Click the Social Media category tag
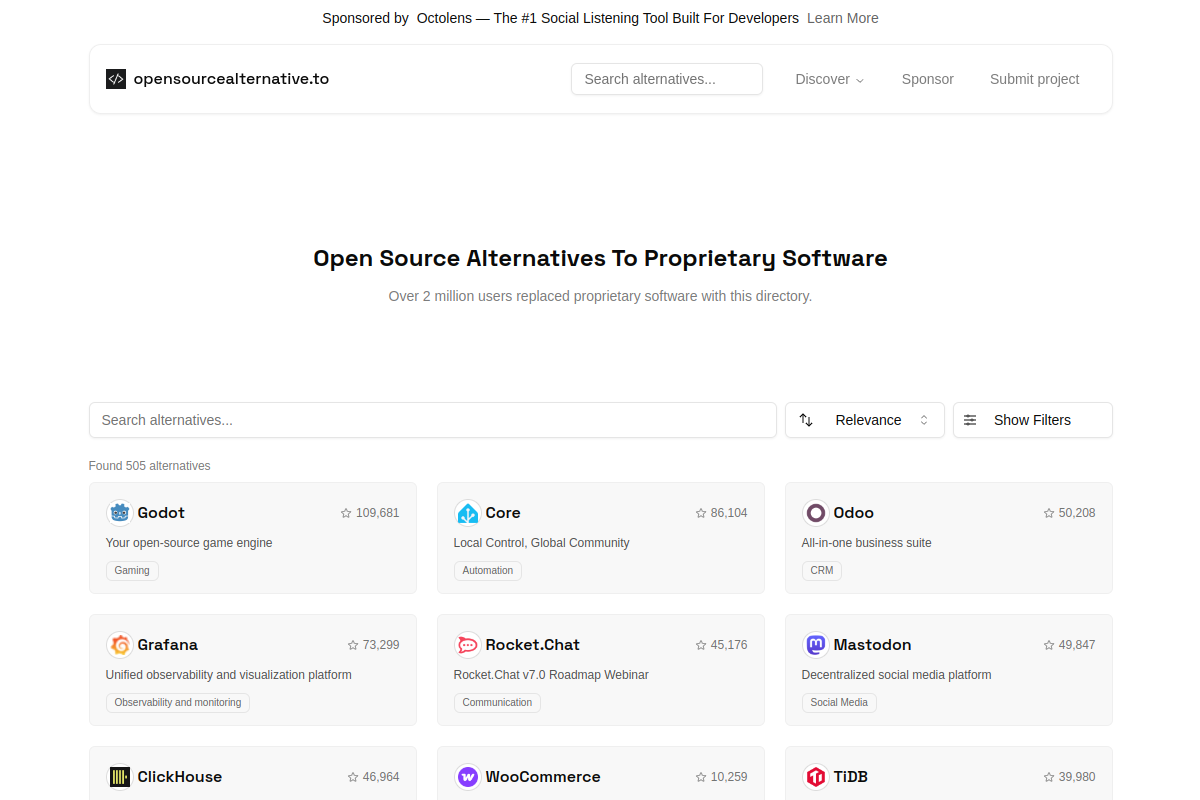Screen dimensions: 1200x800 839,703
